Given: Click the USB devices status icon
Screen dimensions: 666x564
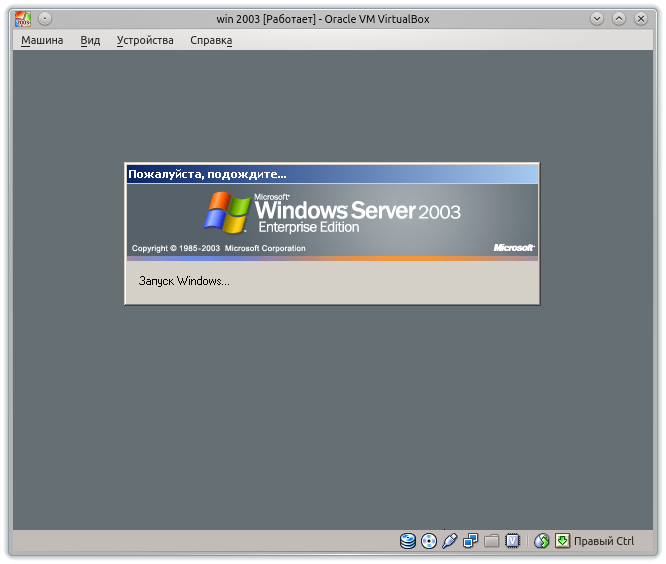Looking at the screenshot, I should click(x=449, y=541).
